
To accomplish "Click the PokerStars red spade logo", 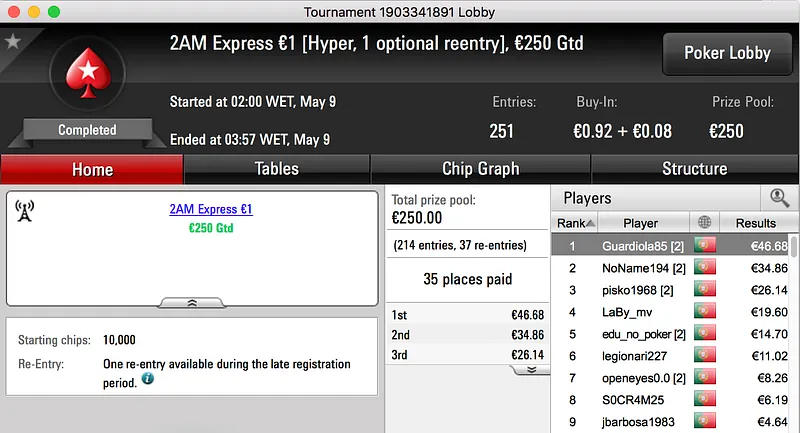I will (87, 77).
